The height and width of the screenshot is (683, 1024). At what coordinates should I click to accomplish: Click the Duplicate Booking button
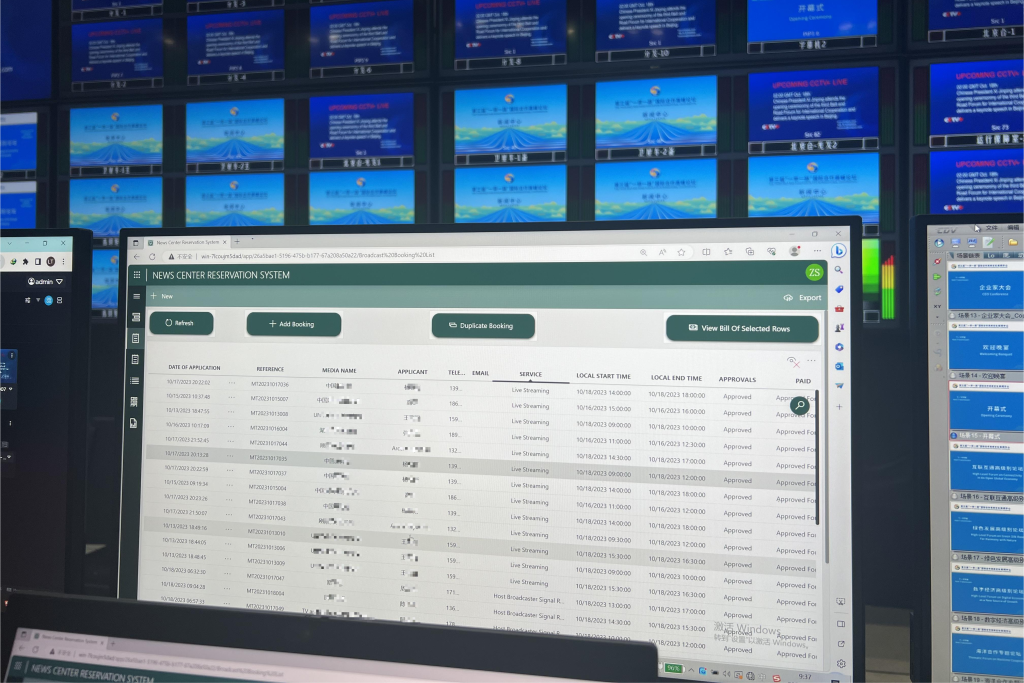(x=483, y=325)
